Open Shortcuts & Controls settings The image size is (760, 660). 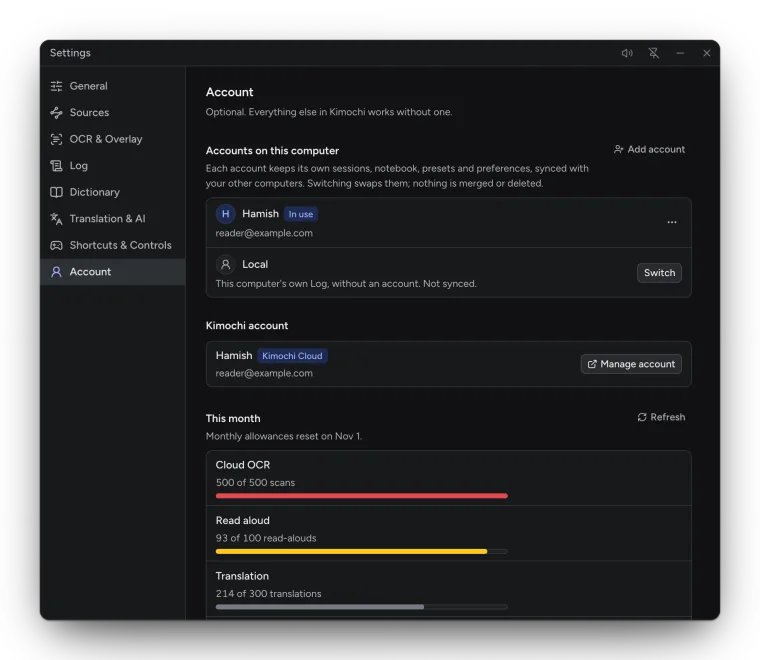(113, 246)
